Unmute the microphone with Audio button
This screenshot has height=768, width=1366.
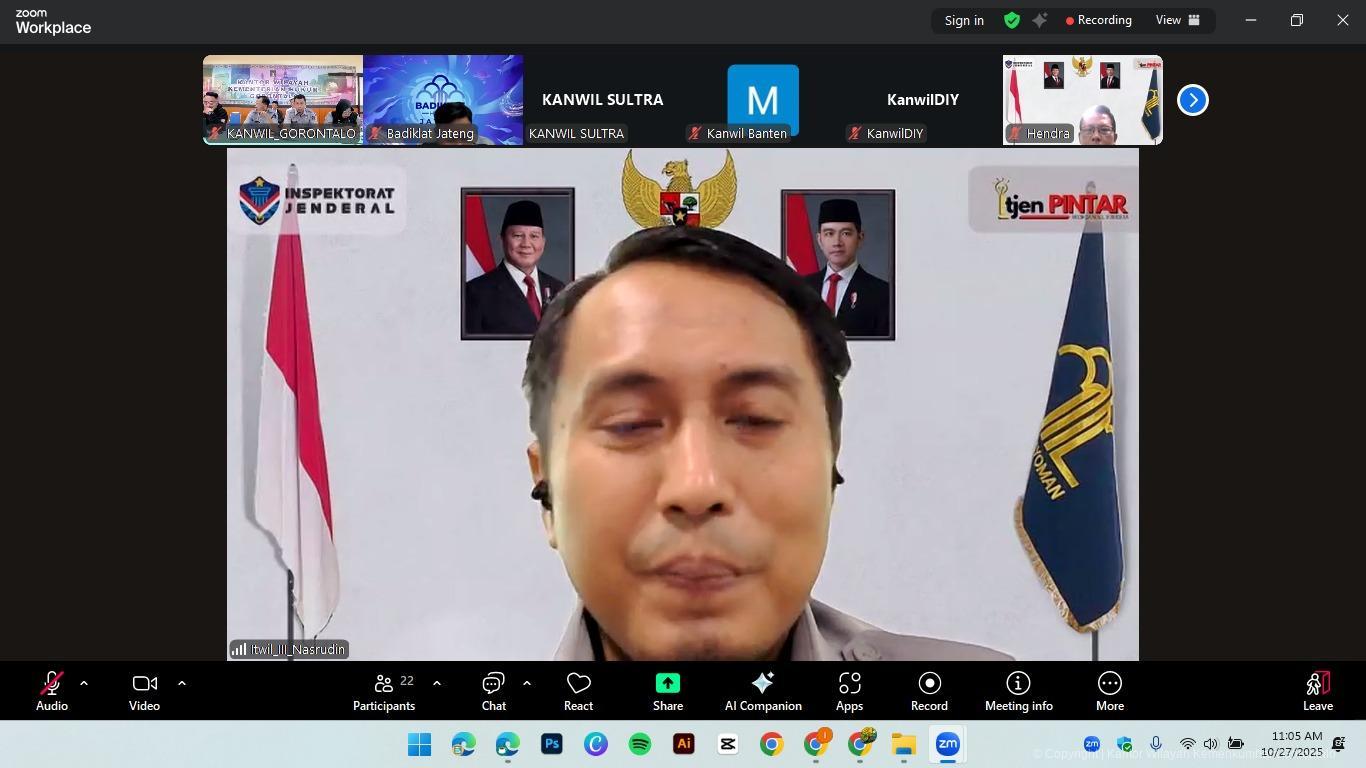tap(52, 691)
